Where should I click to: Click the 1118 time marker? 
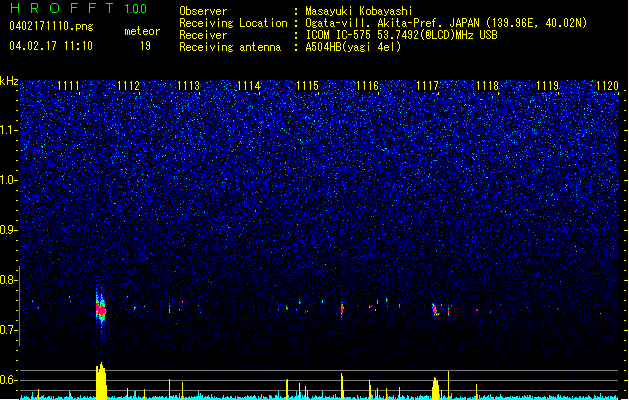click(x=487, y=85)
